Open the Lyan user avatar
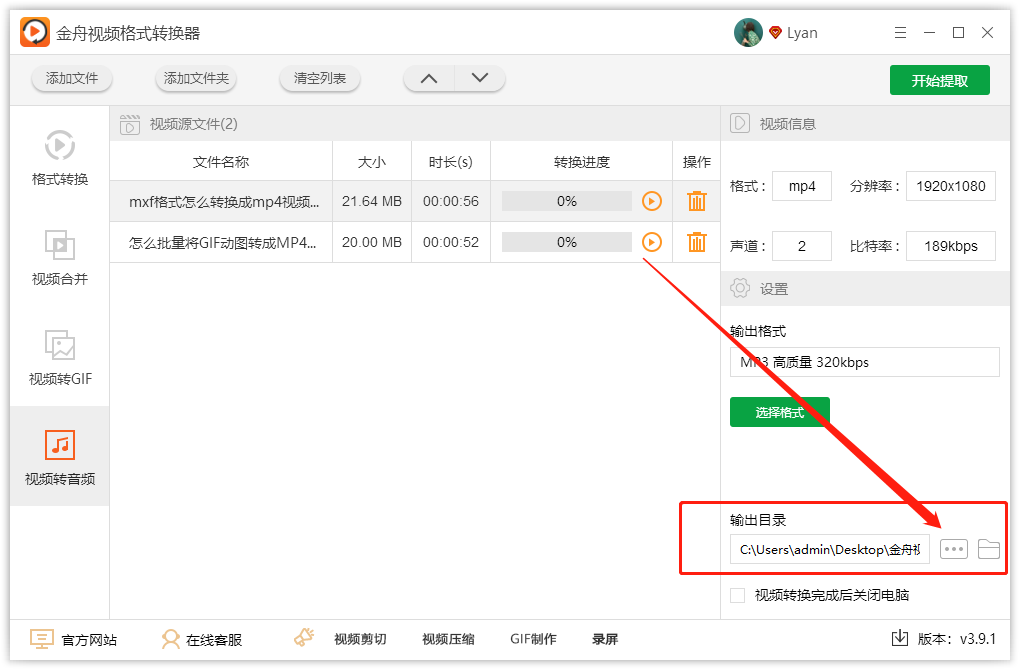This screenshot has height=670, width=1020. coord(748,33)
